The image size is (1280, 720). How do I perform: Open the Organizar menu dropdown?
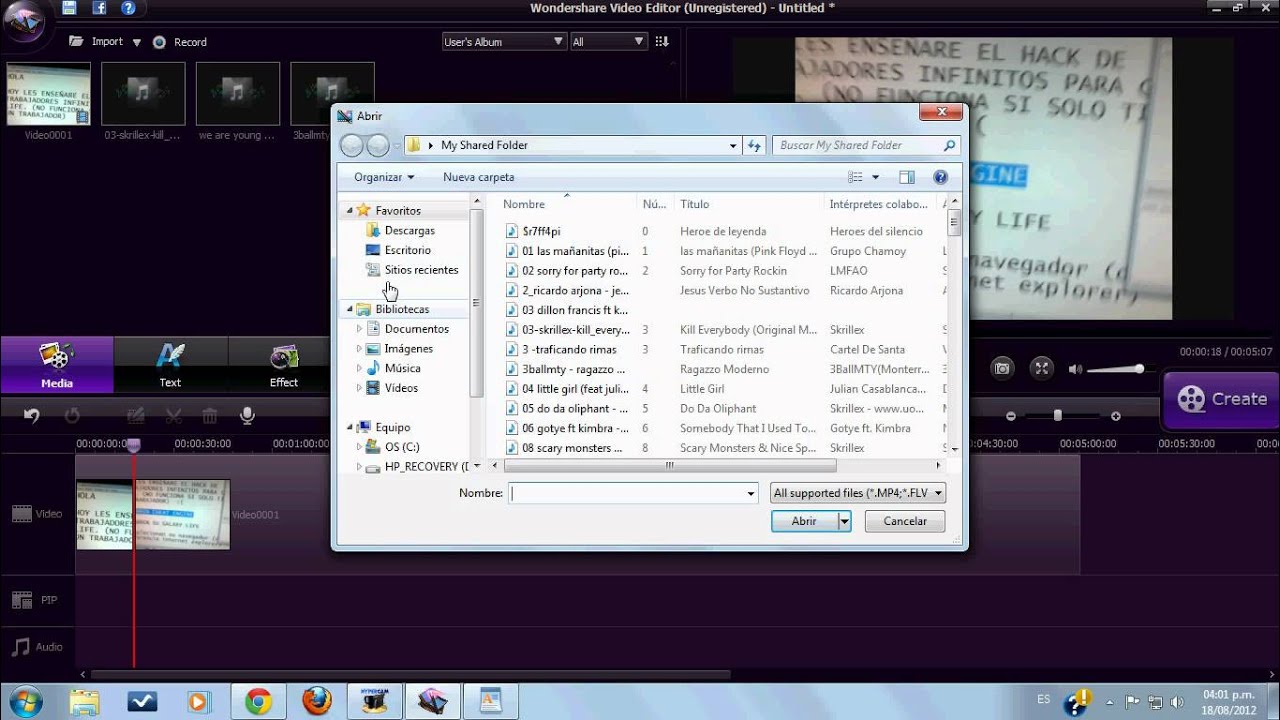tap(384, 177)
